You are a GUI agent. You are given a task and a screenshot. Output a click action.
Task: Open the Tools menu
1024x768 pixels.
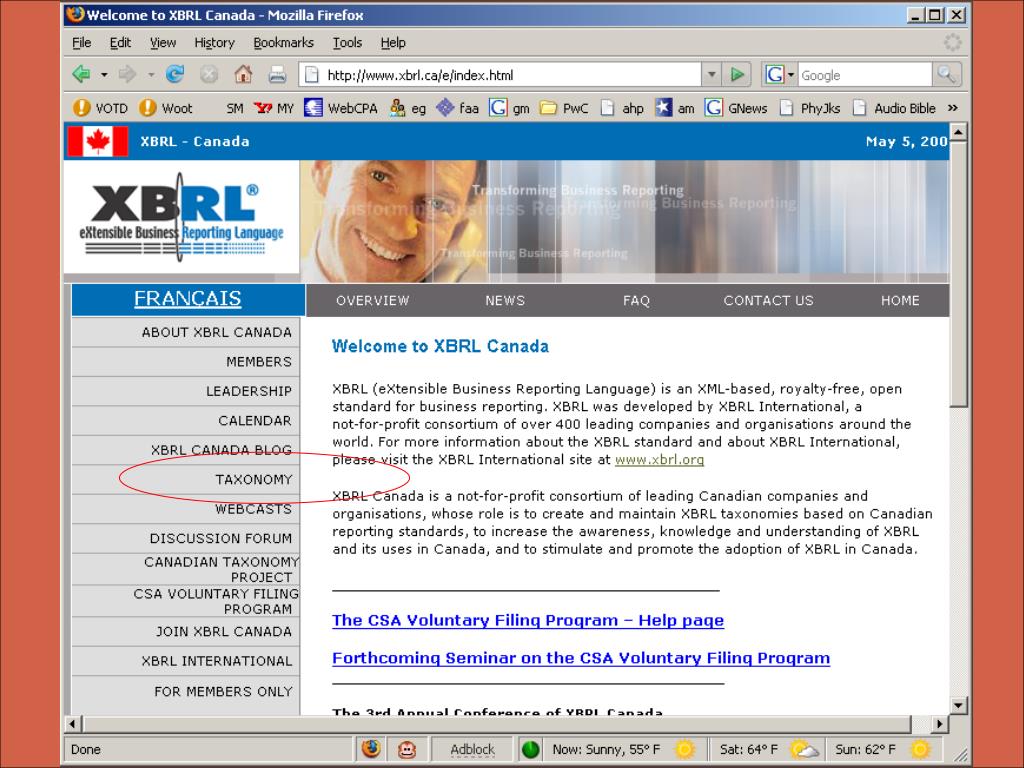(347, 42)
